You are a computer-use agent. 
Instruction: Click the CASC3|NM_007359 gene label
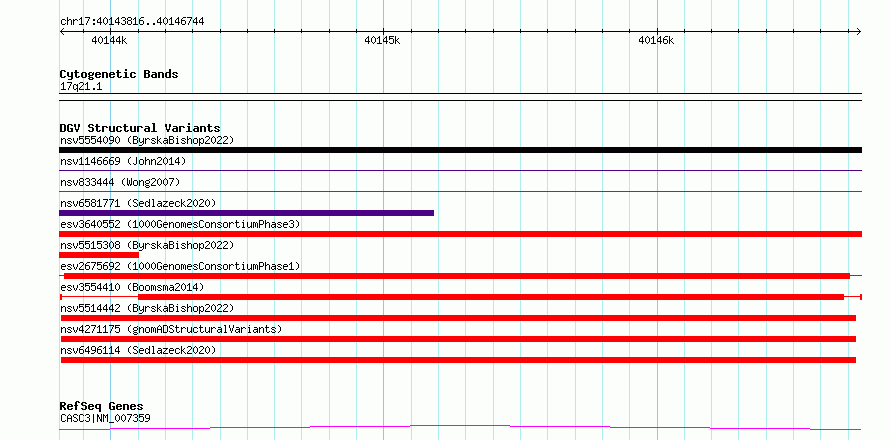point(105,419)
